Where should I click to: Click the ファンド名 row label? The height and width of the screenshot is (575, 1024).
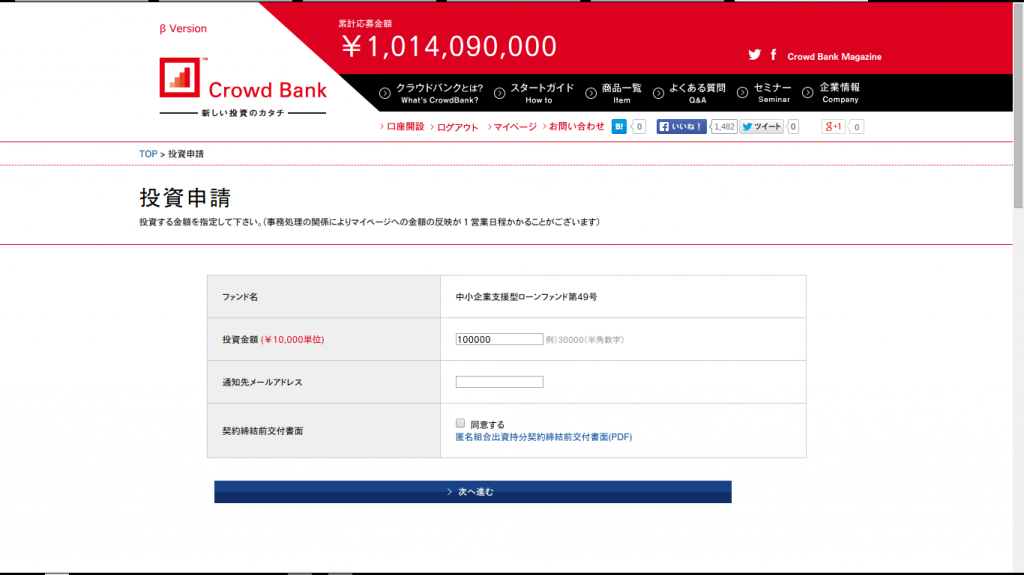tap(240, 297)
